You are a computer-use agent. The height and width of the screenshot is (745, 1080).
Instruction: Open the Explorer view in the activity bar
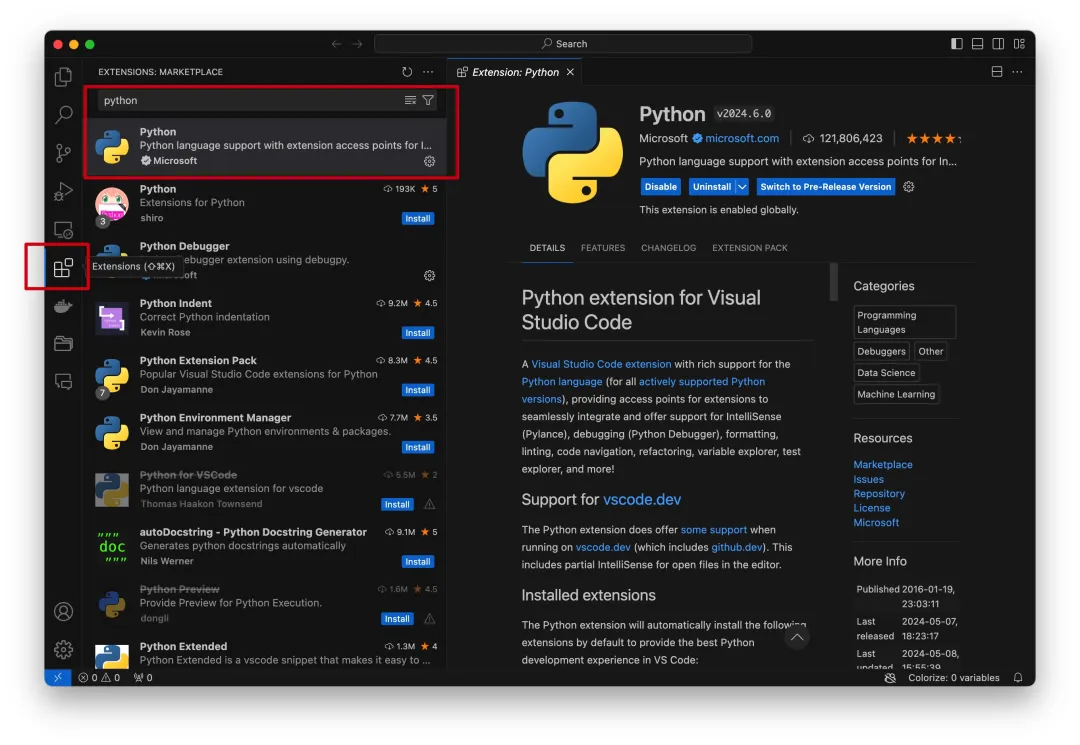(x=63, y=76)
